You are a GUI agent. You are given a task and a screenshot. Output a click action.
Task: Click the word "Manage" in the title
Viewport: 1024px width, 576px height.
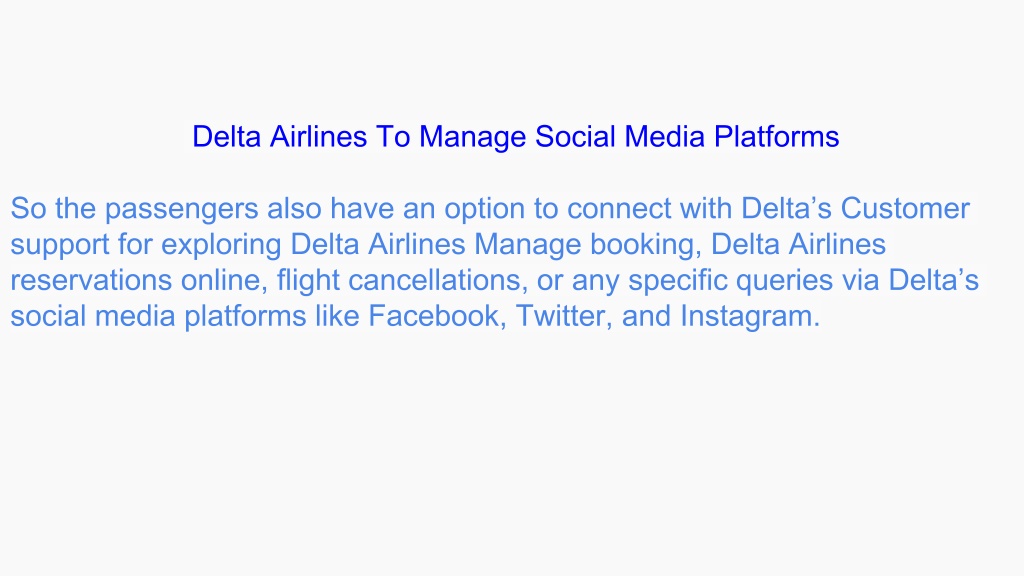coord(472,138)
